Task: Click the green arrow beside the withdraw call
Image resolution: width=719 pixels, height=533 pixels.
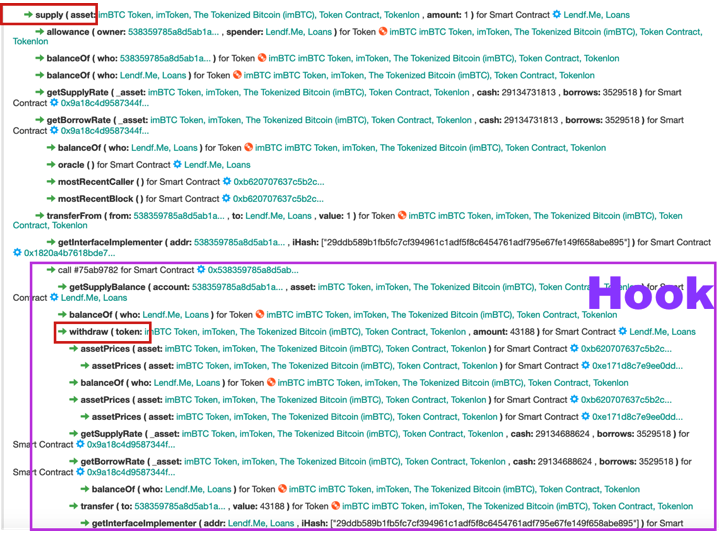Action: [x=63, y=331]
